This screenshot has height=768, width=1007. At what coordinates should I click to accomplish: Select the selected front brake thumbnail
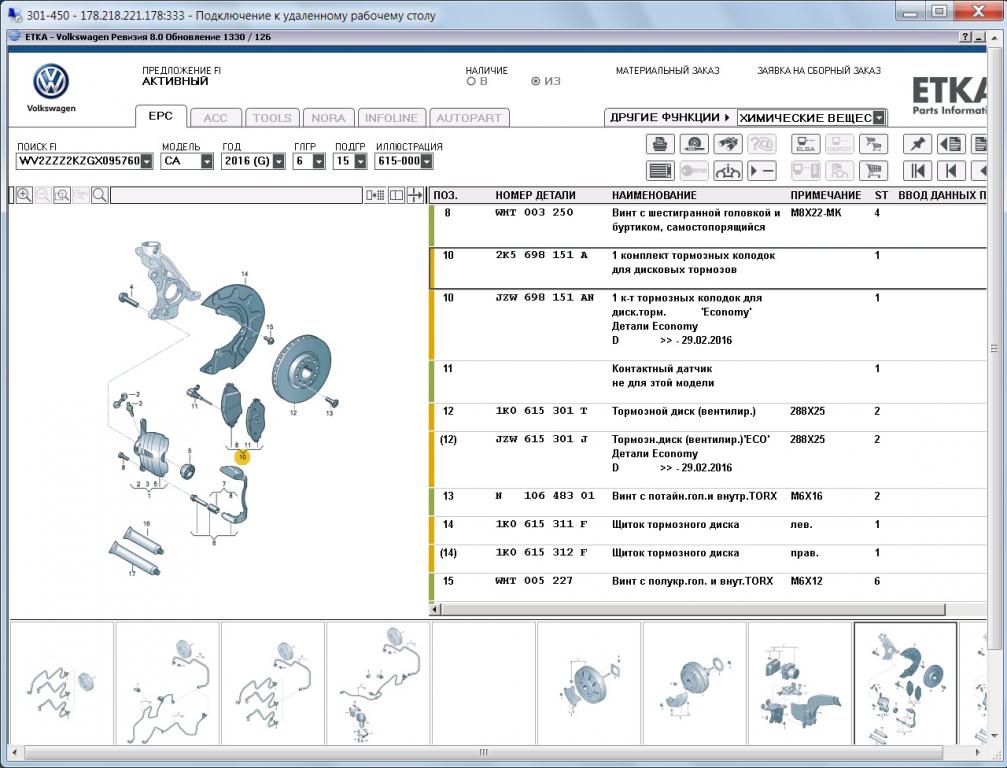[x=906, y=683]
